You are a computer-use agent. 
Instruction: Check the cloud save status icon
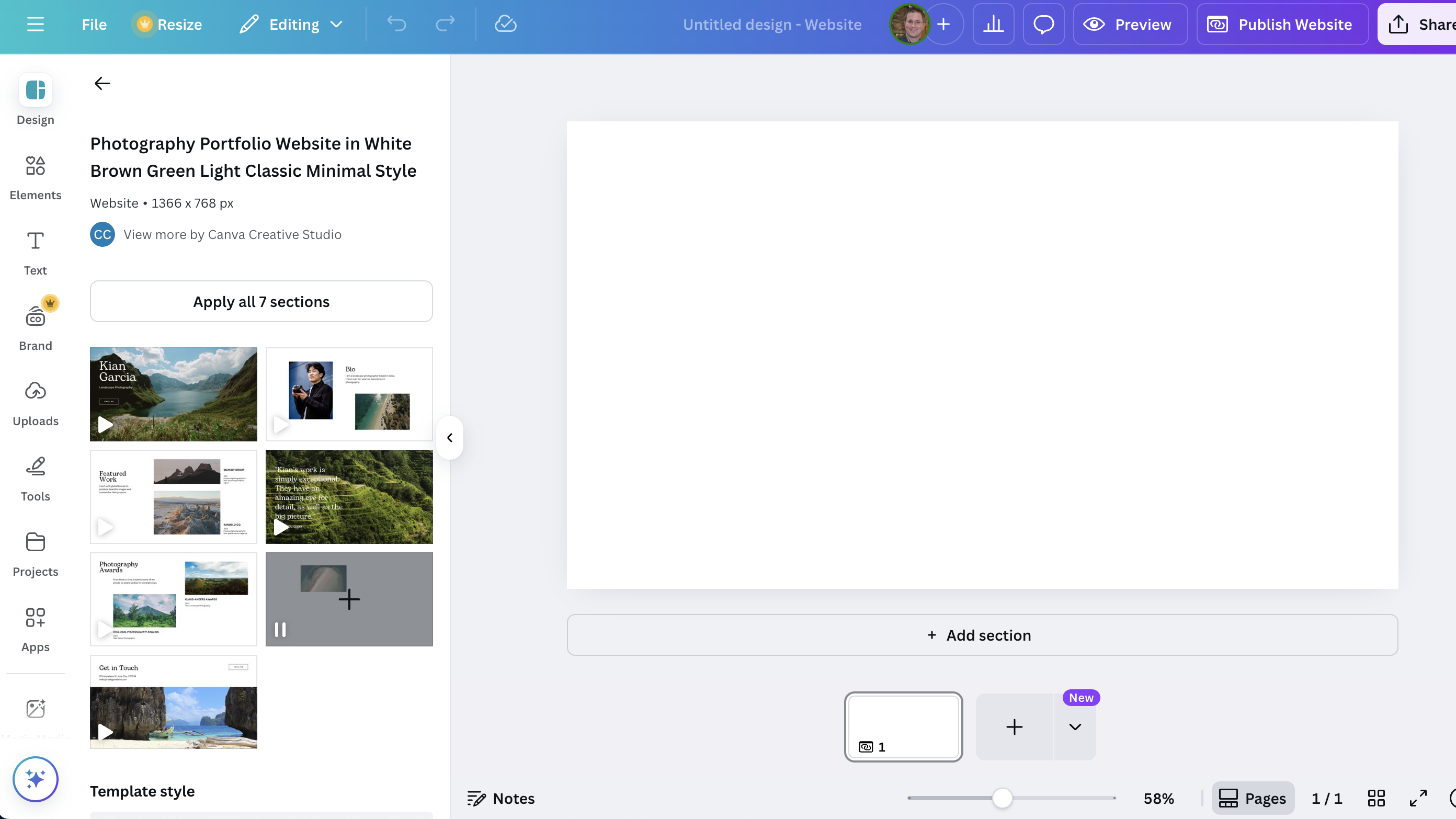tap(505, 24)
